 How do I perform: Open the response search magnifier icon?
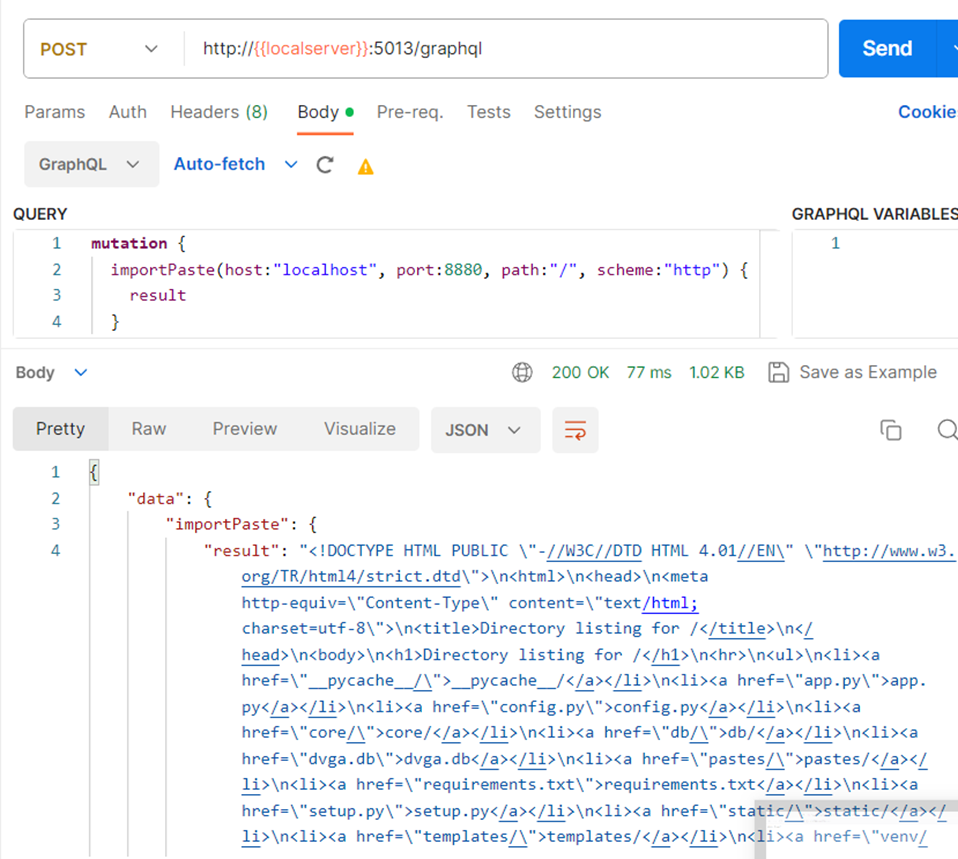[x=947, y=430]
